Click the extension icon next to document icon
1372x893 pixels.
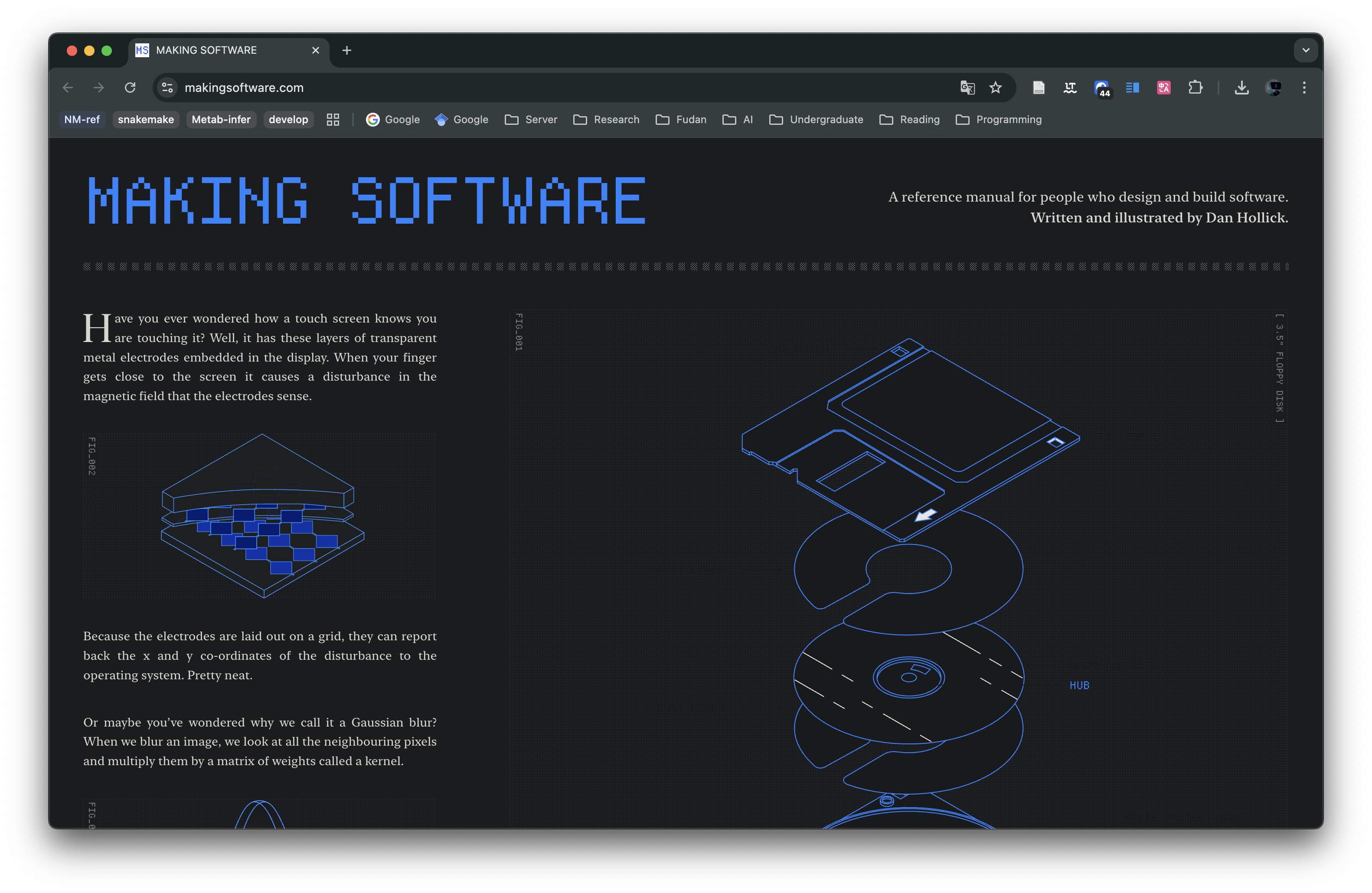pos(1070,88)
